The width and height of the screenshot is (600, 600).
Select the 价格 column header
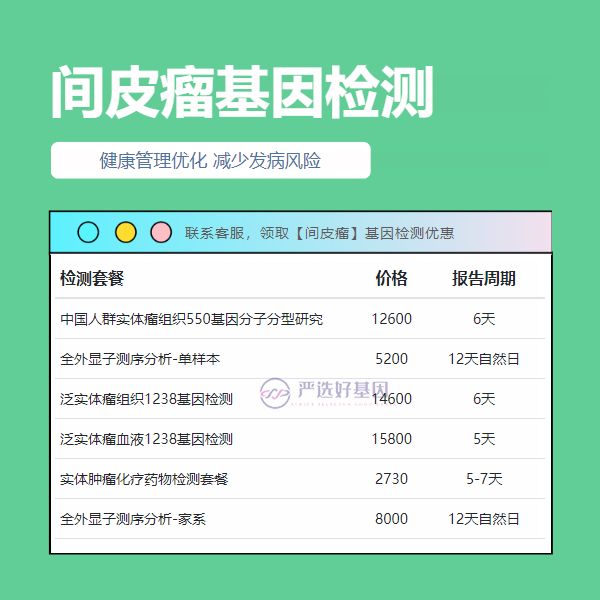(391, 278)
